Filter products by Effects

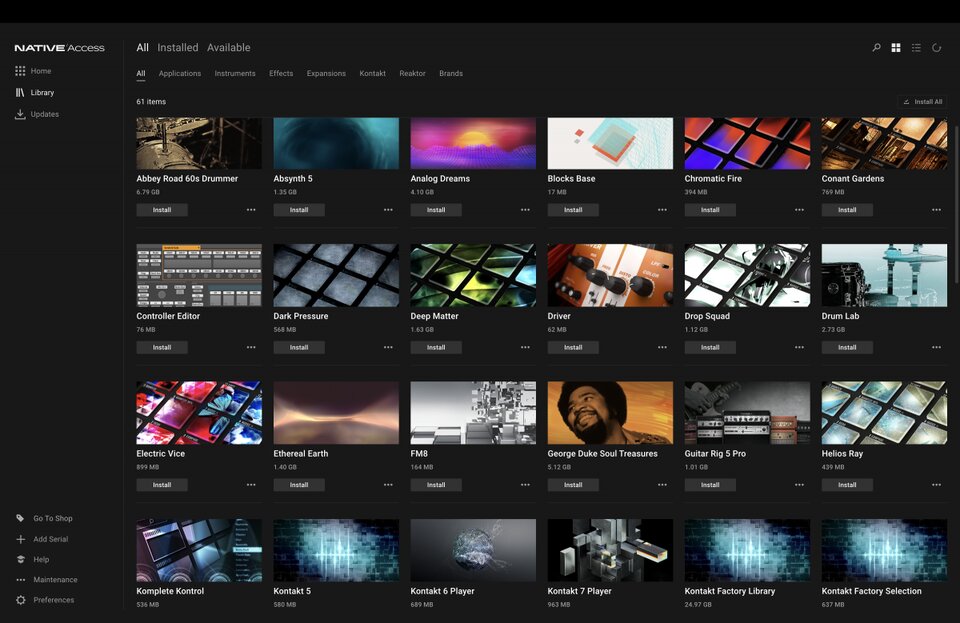[281, 73]
